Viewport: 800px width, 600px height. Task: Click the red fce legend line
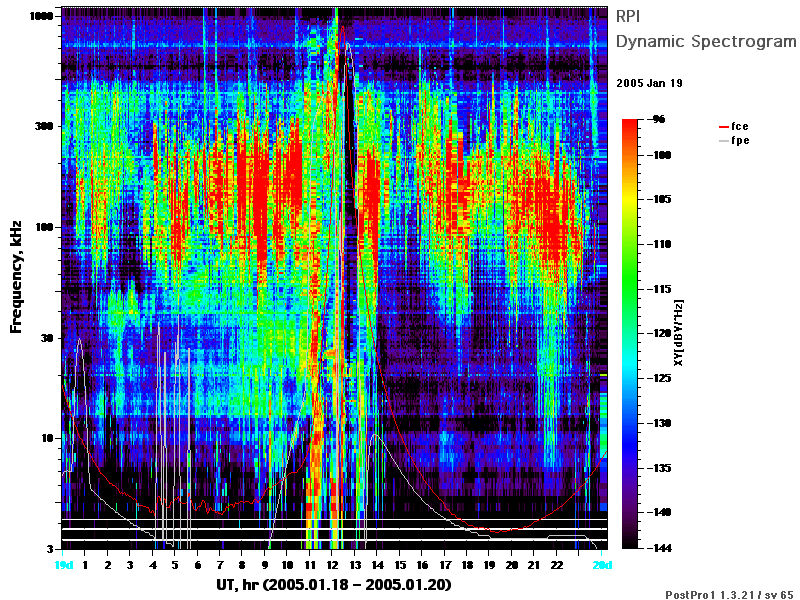[723, 127]
